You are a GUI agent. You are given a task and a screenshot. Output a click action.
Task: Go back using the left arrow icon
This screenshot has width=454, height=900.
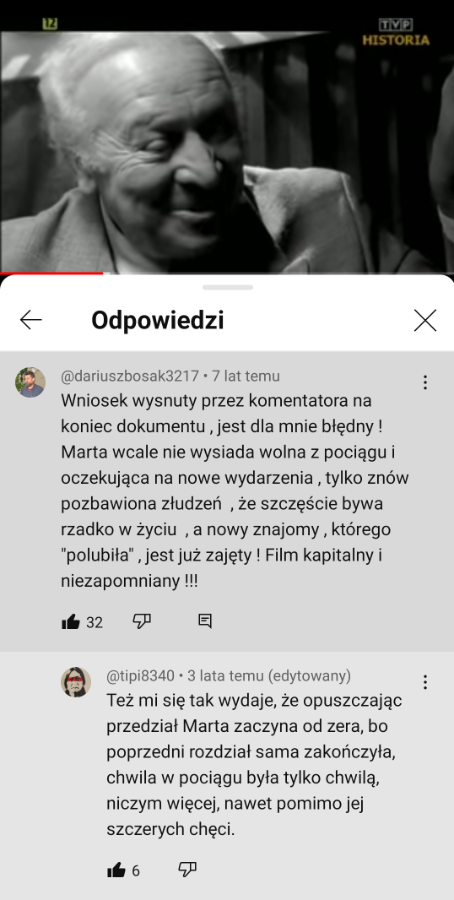(30, 320)
